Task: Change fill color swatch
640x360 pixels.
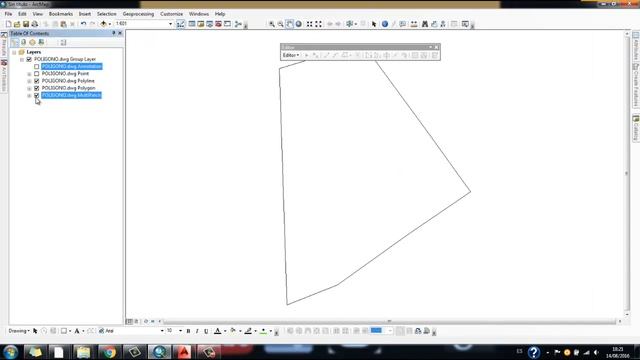Action: tap(233, 331)
